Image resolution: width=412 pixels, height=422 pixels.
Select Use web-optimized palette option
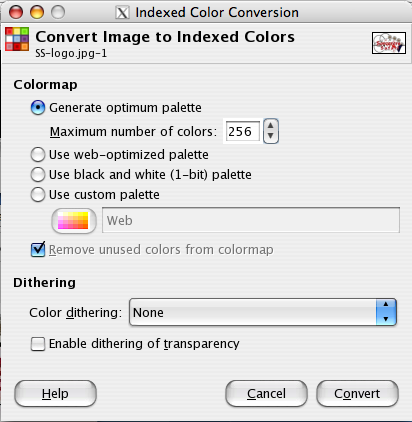coord(38,155)
